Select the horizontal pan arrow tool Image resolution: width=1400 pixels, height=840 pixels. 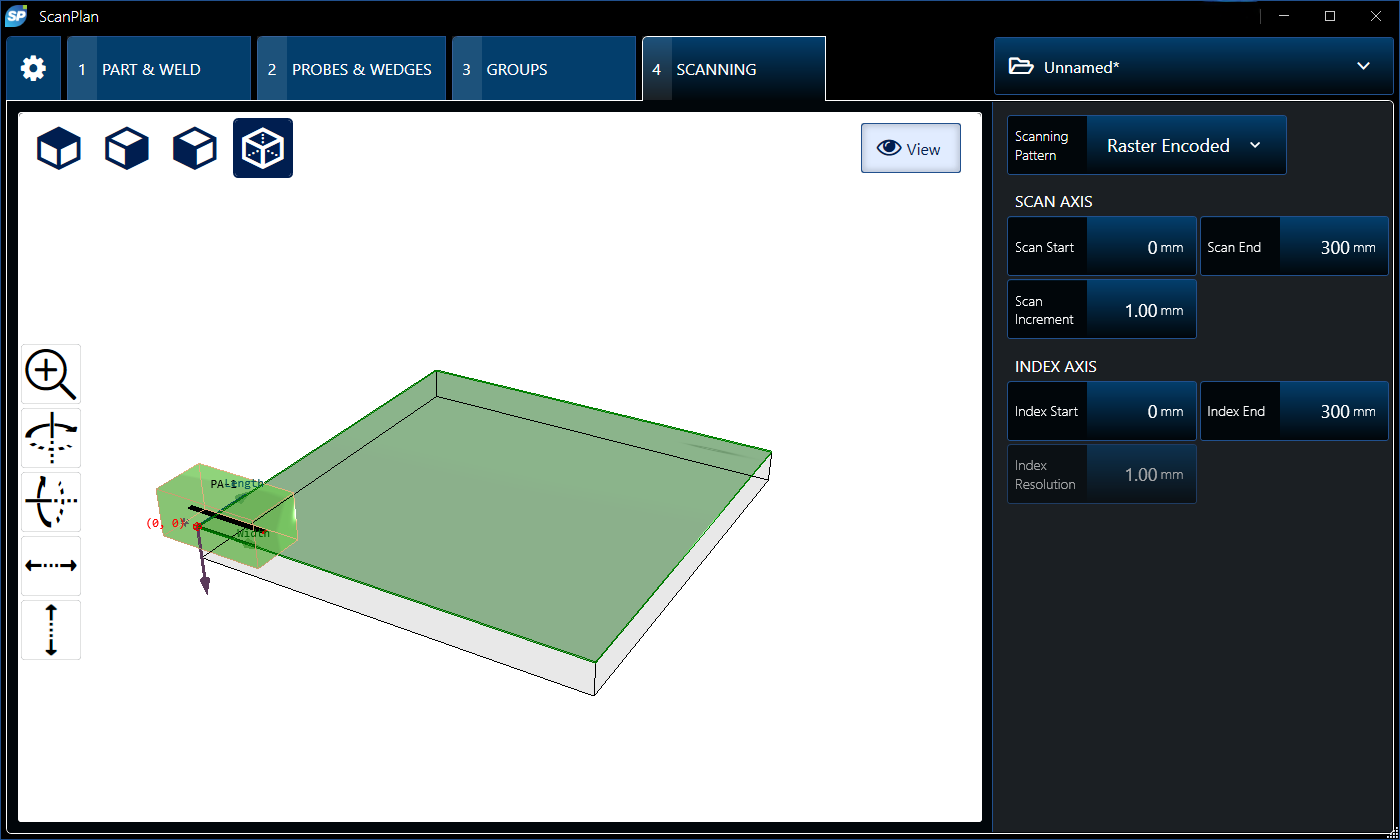[x=51, y=566]
